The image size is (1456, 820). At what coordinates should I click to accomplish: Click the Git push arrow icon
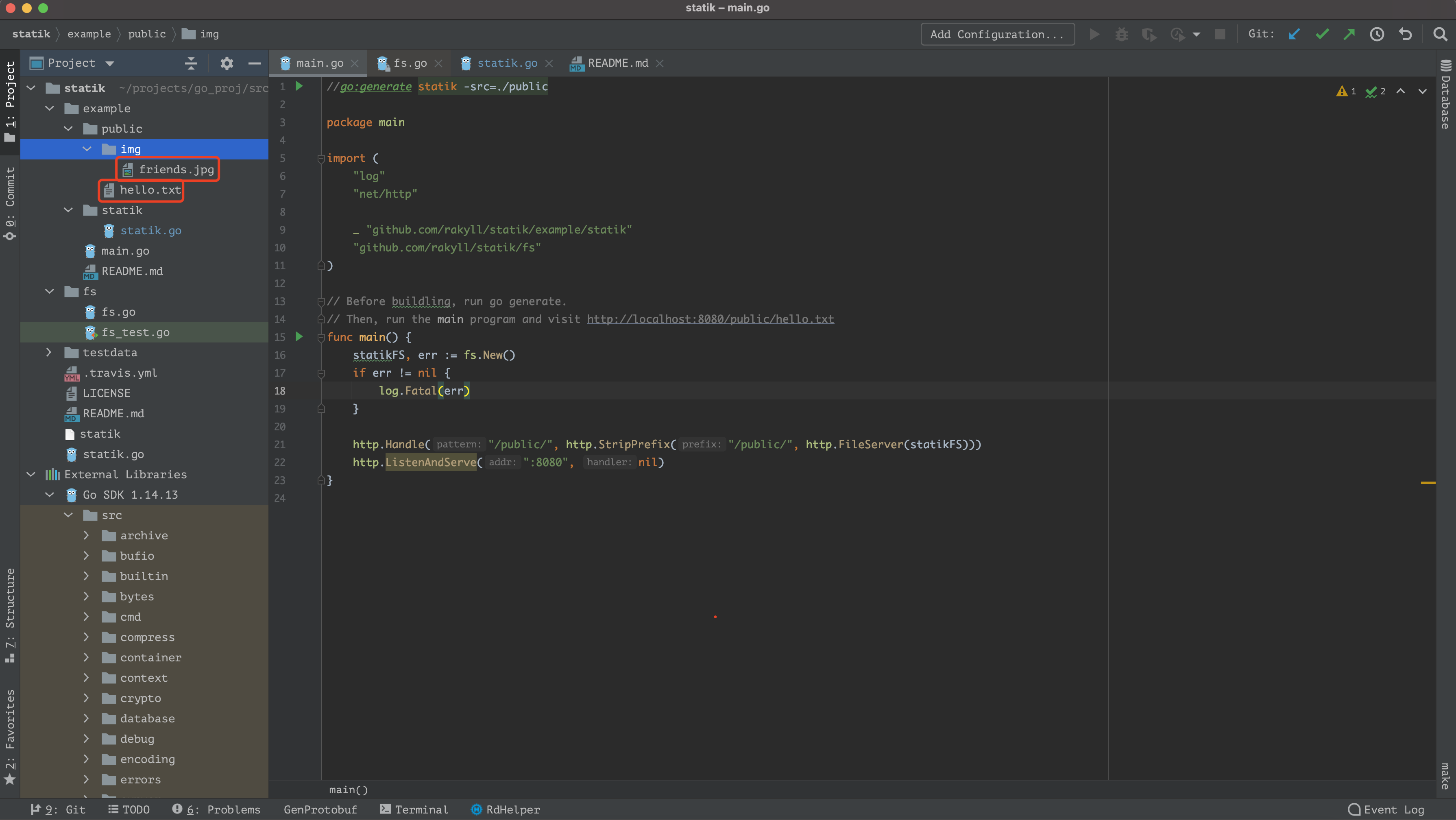click(1349, 35)
